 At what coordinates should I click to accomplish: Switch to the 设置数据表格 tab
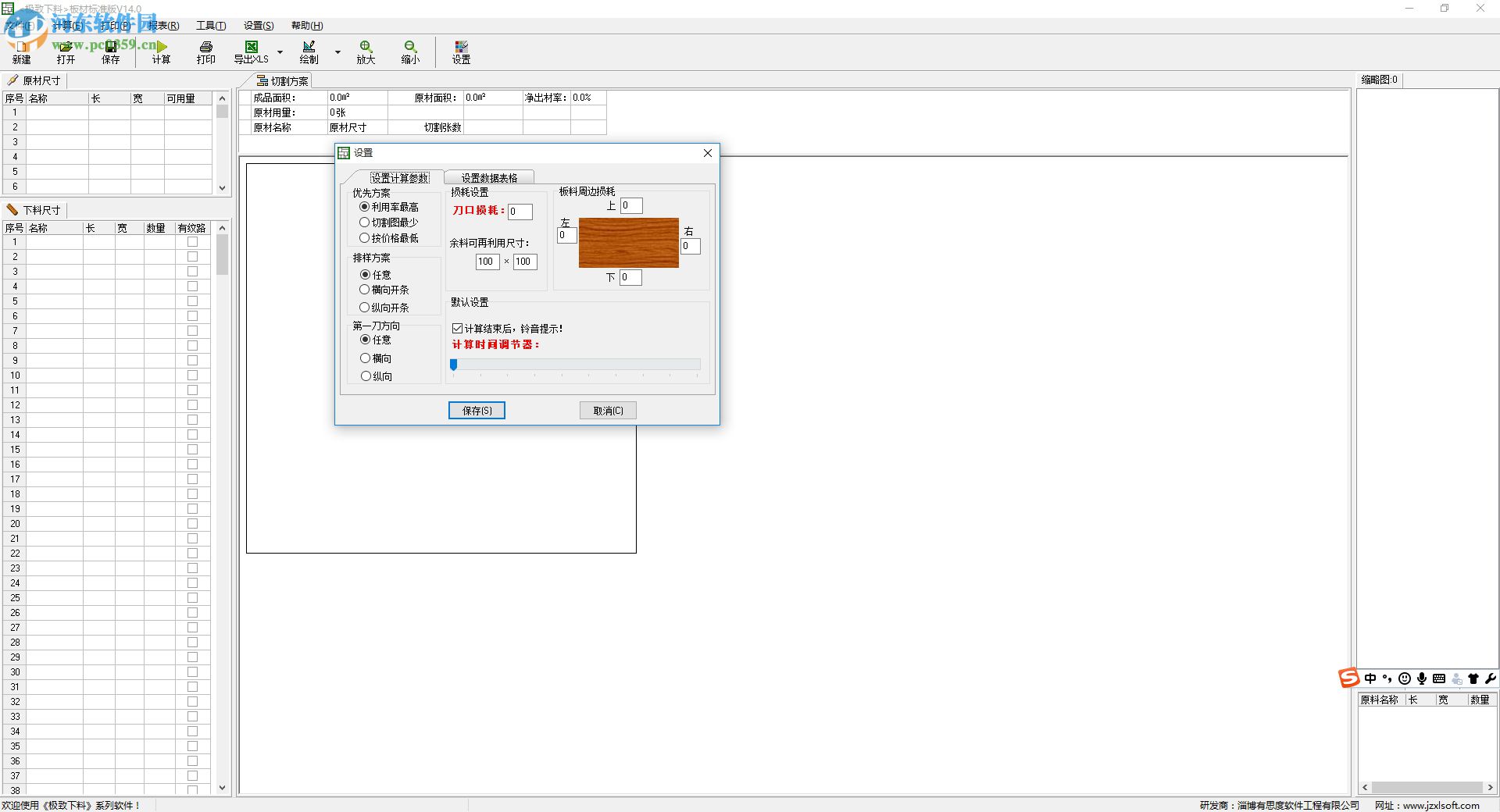(x=489, y=178)
